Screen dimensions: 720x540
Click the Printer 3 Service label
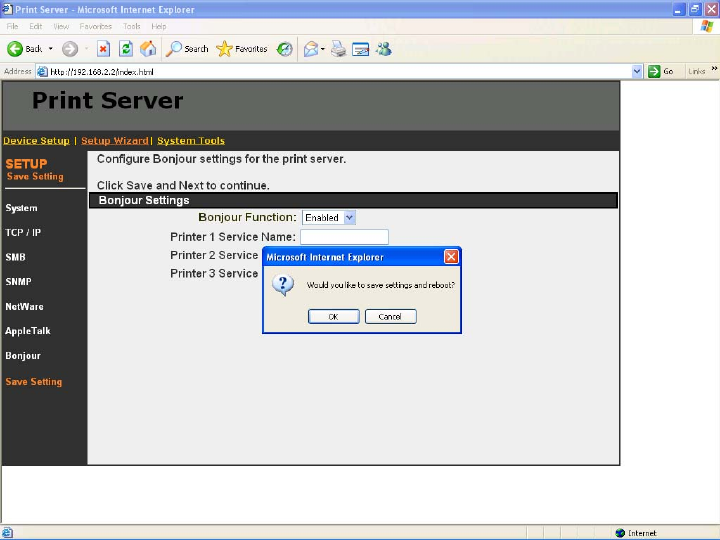point(214,274)
